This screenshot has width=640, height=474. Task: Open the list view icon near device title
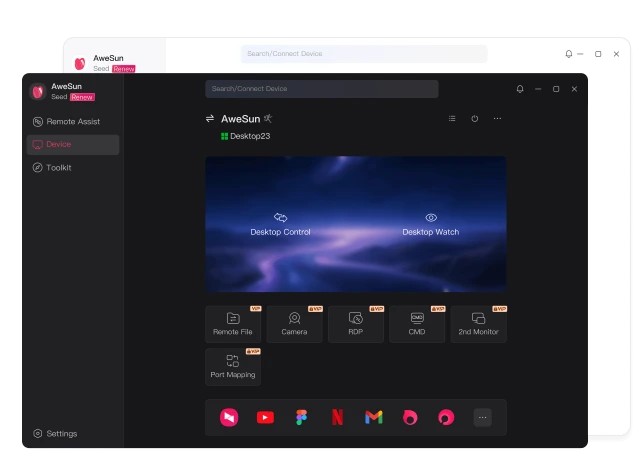[452, 118]
